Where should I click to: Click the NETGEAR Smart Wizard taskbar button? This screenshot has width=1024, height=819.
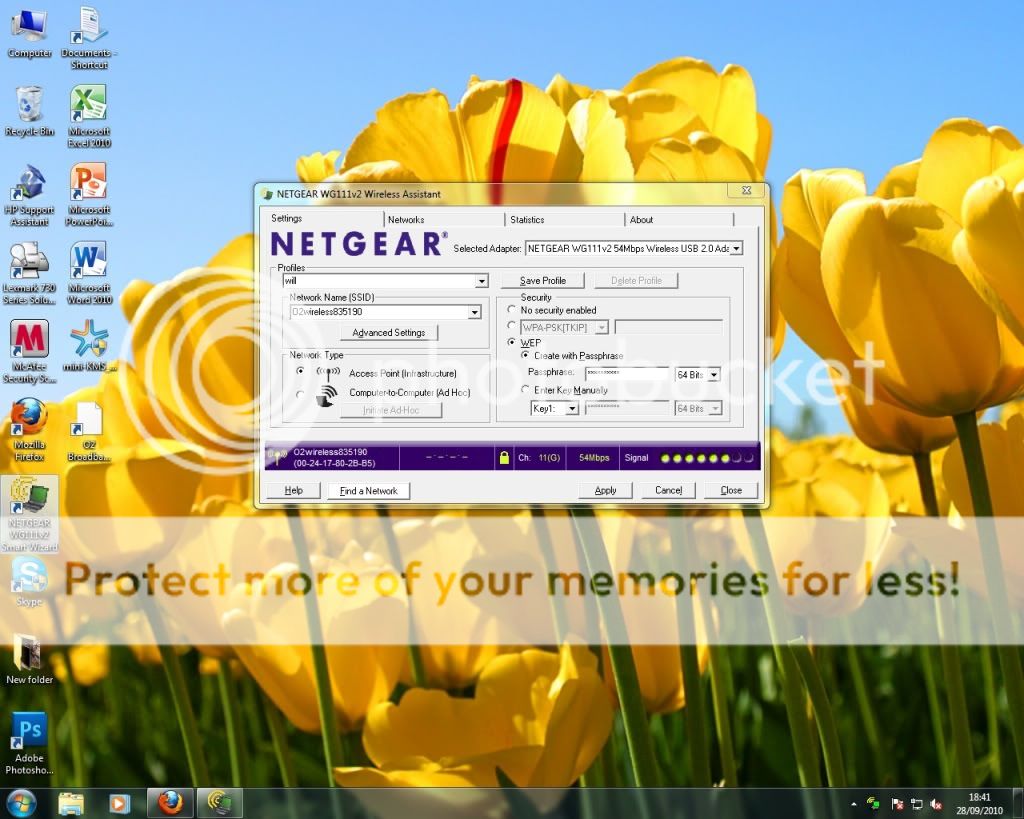click(220, 803)
